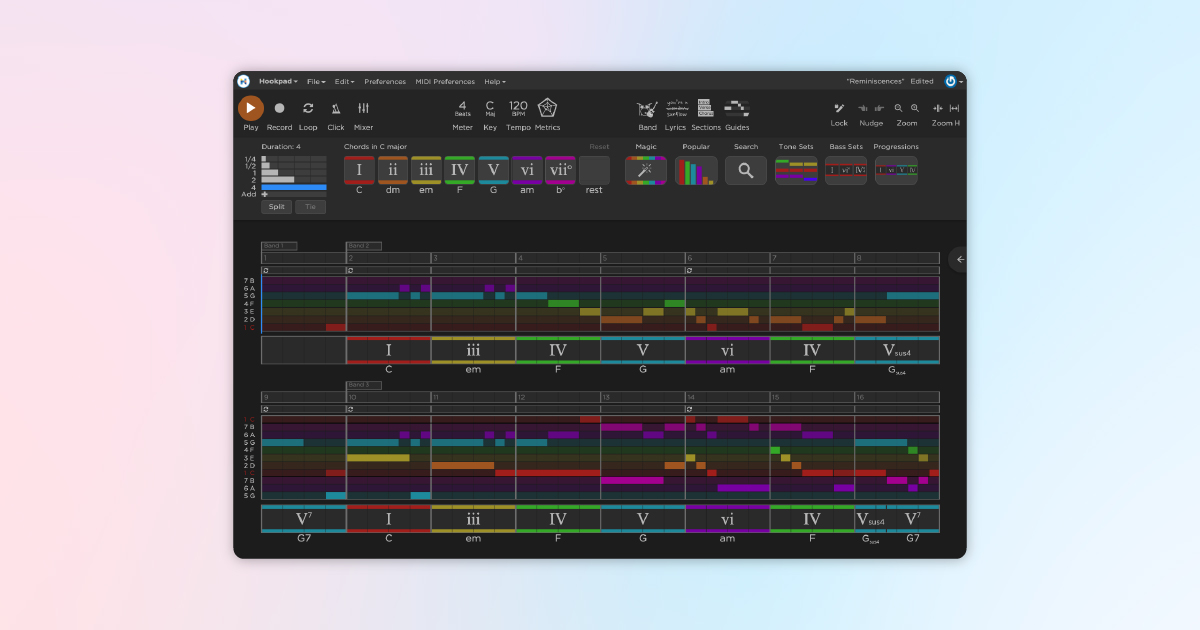1200x630 pixels.
Task: Insert the vii° (b°) chord from palette
Action: (560, 170)
